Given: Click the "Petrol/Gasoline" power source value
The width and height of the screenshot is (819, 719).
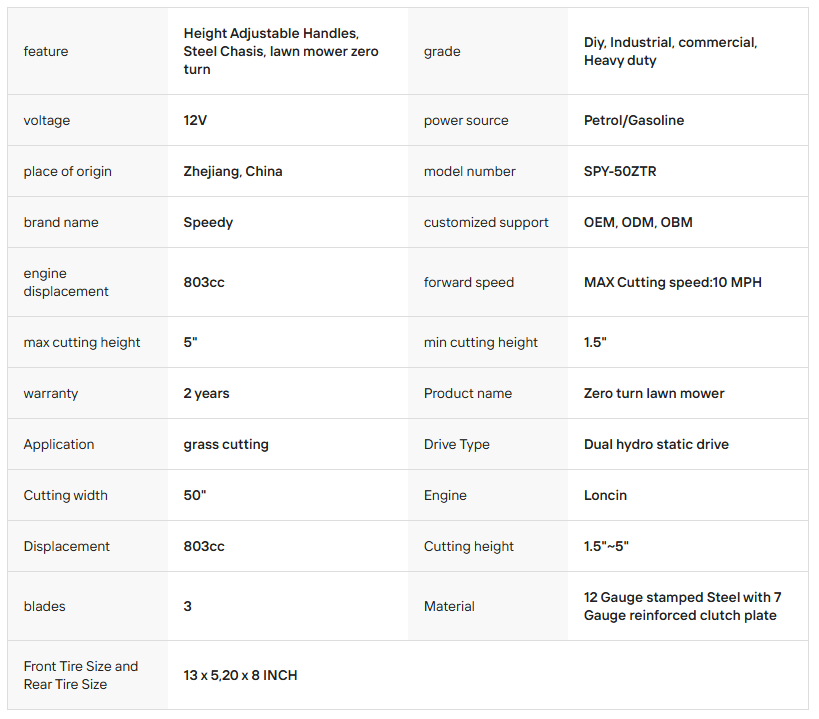Looking at the screenshot, I should click(x=634, y=120).
